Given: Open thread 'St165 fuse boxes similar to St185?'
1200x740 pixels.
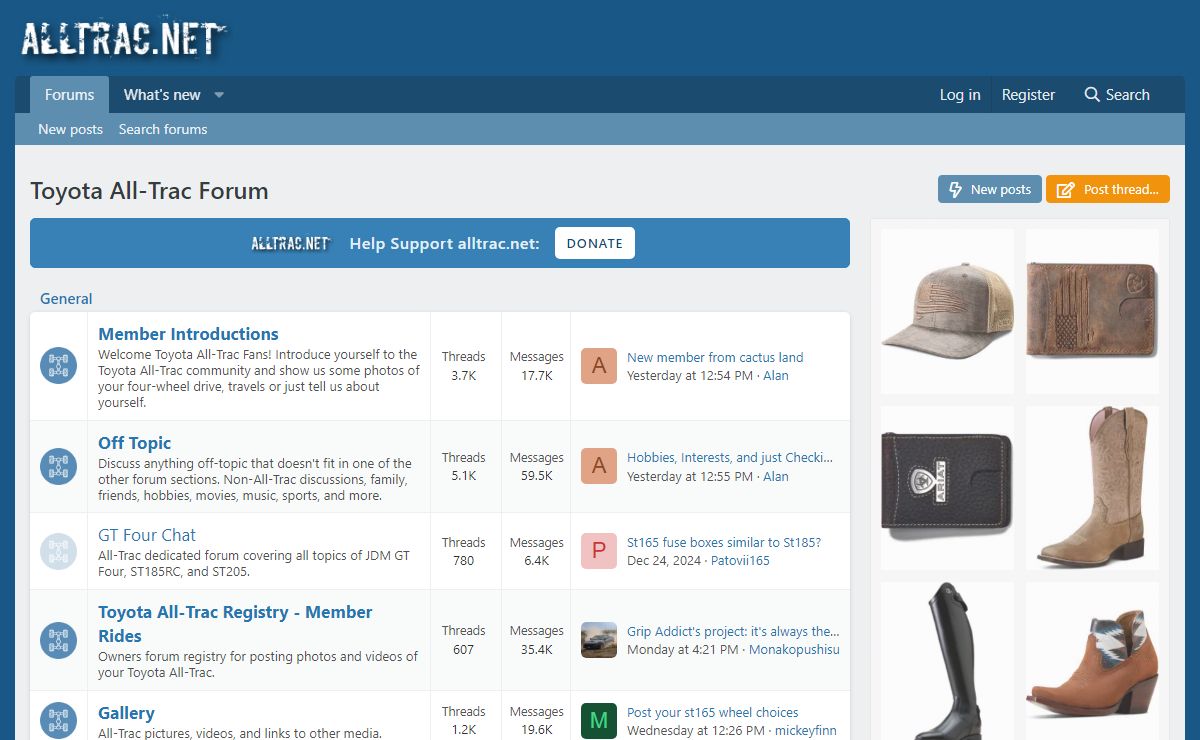Looking at the screenshot, I should [x=724, y=542].
